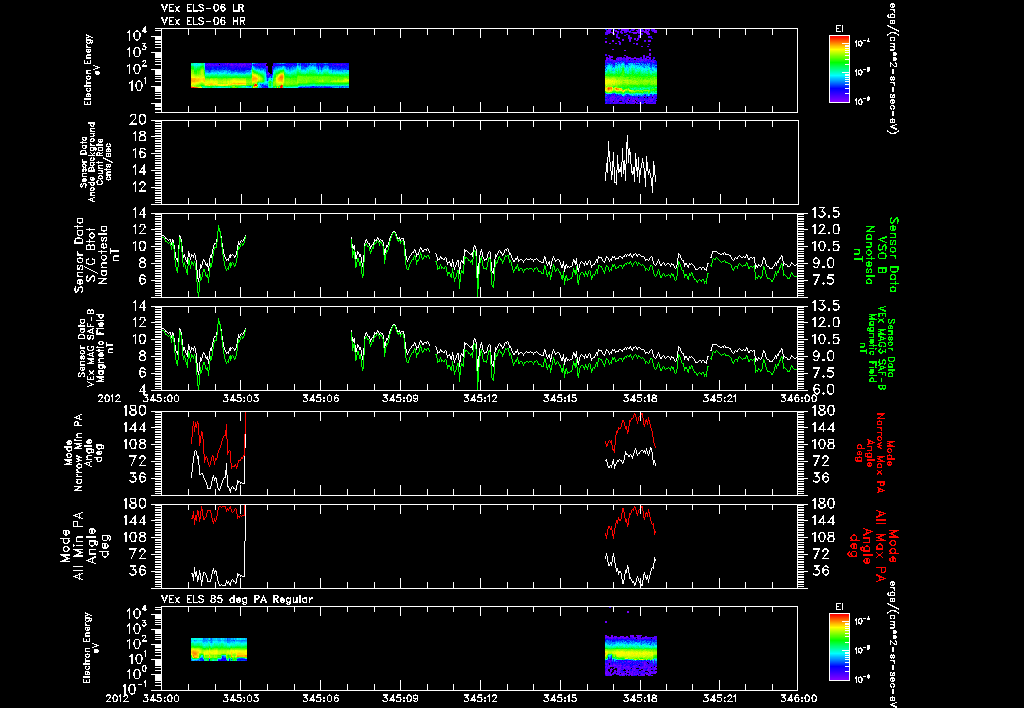Image resolution: width=1024 pixels, height=708 pixels.
Task: Click the "345:09" label under the MAG SAF-B panel
Action: point(400,398)
